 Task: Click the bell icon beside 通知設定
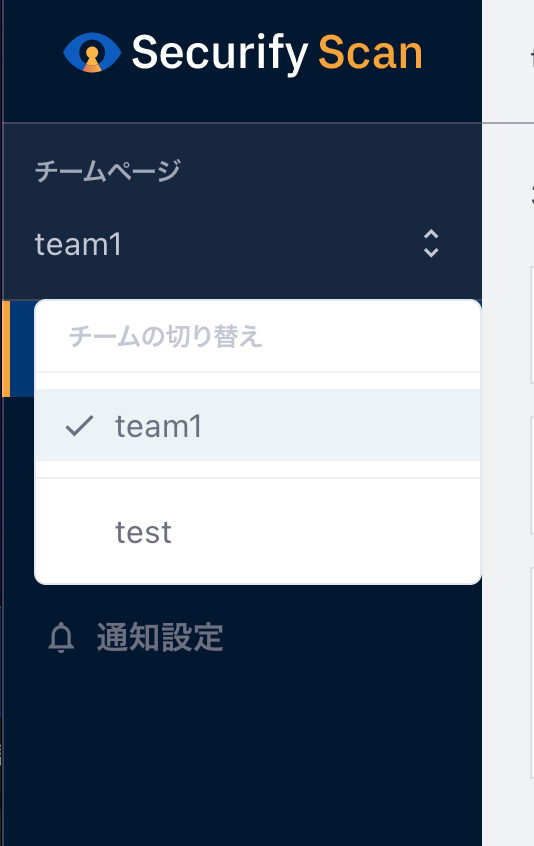point(61,637)
